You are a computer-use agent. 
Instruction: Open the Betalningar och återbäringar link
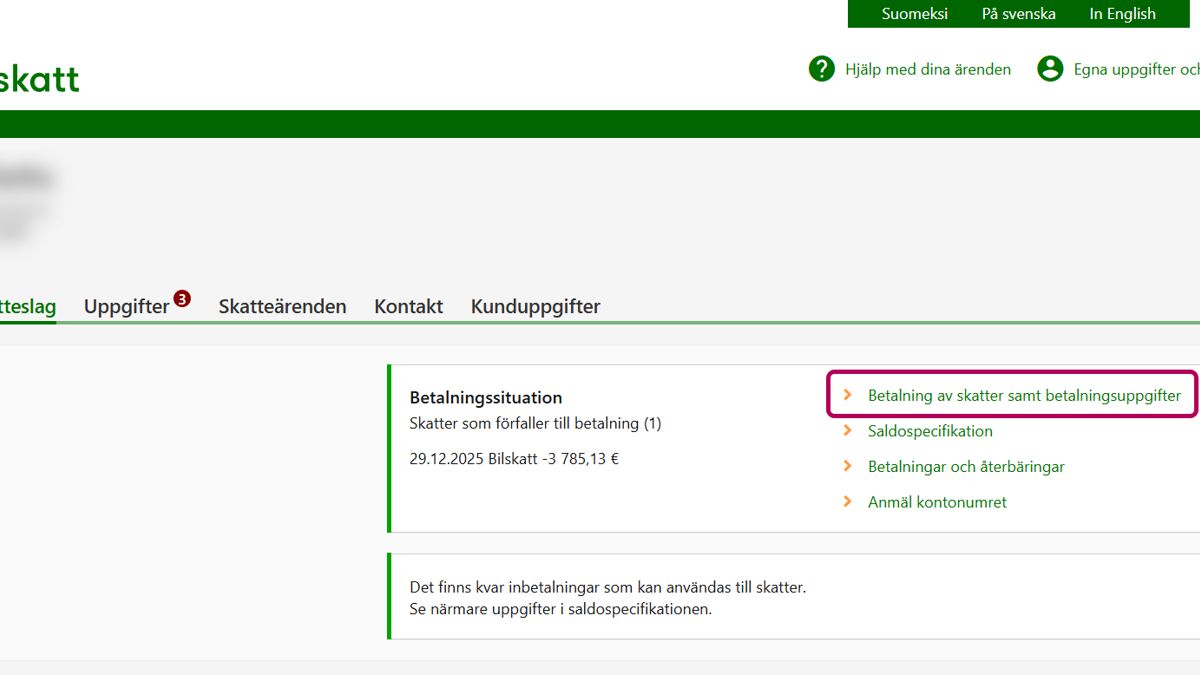tap(966, 467)
